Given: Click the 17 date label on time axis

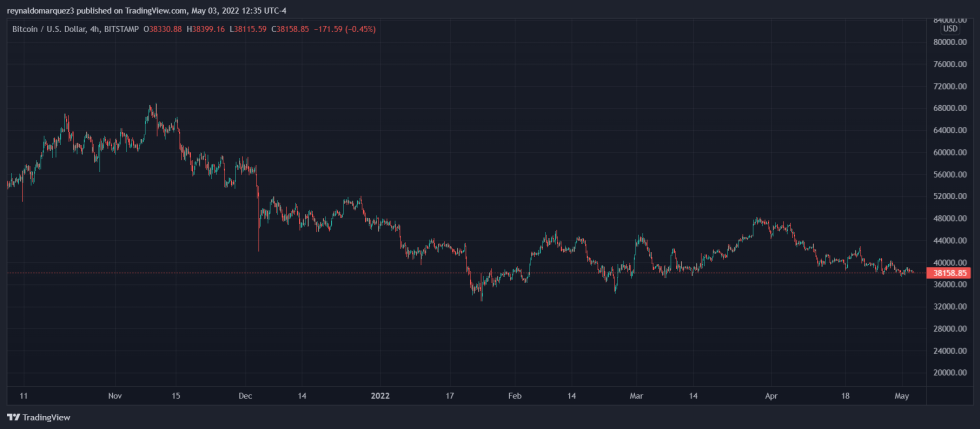Looking at the screenshot, I should point(448,396).
